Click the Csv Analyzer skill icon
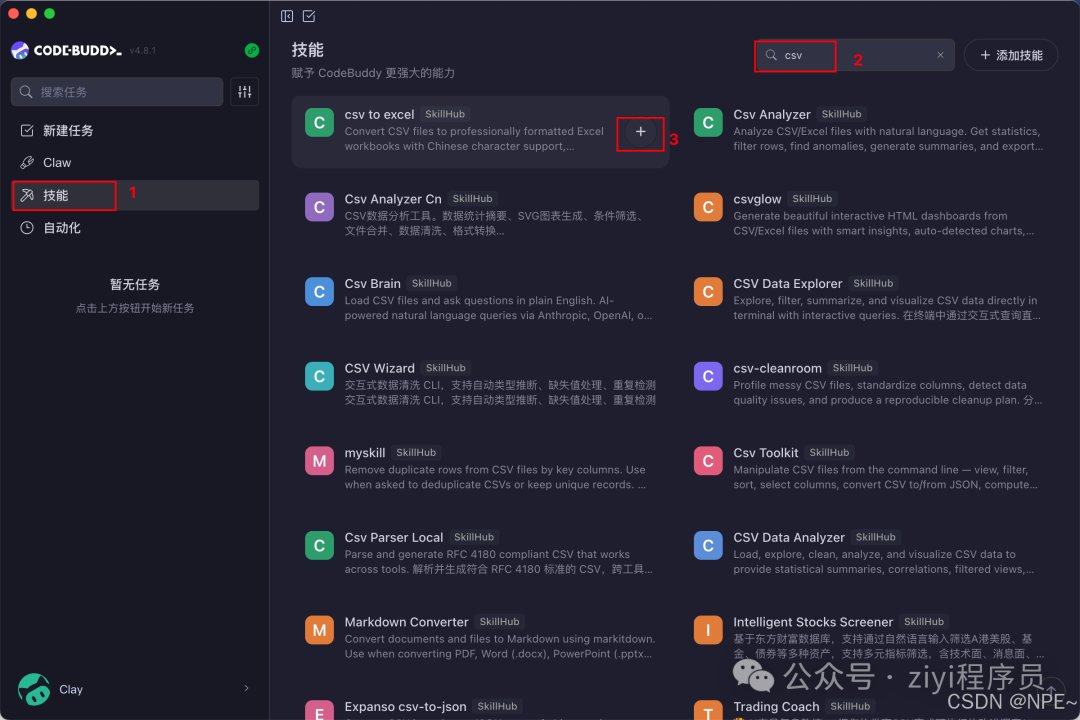The height and width of the screenshot is (720, 1080). pos(708,122)
